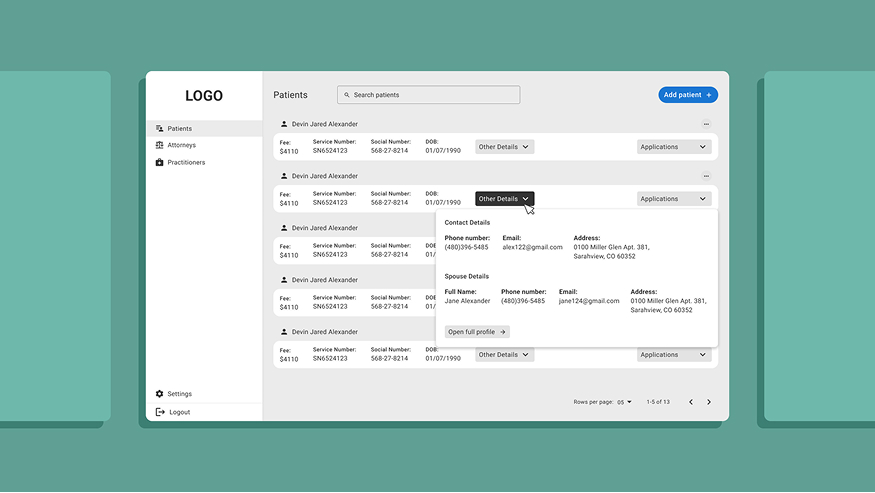Click the plus icon on Add patient
875x493 pixels.
coord(709,95)
